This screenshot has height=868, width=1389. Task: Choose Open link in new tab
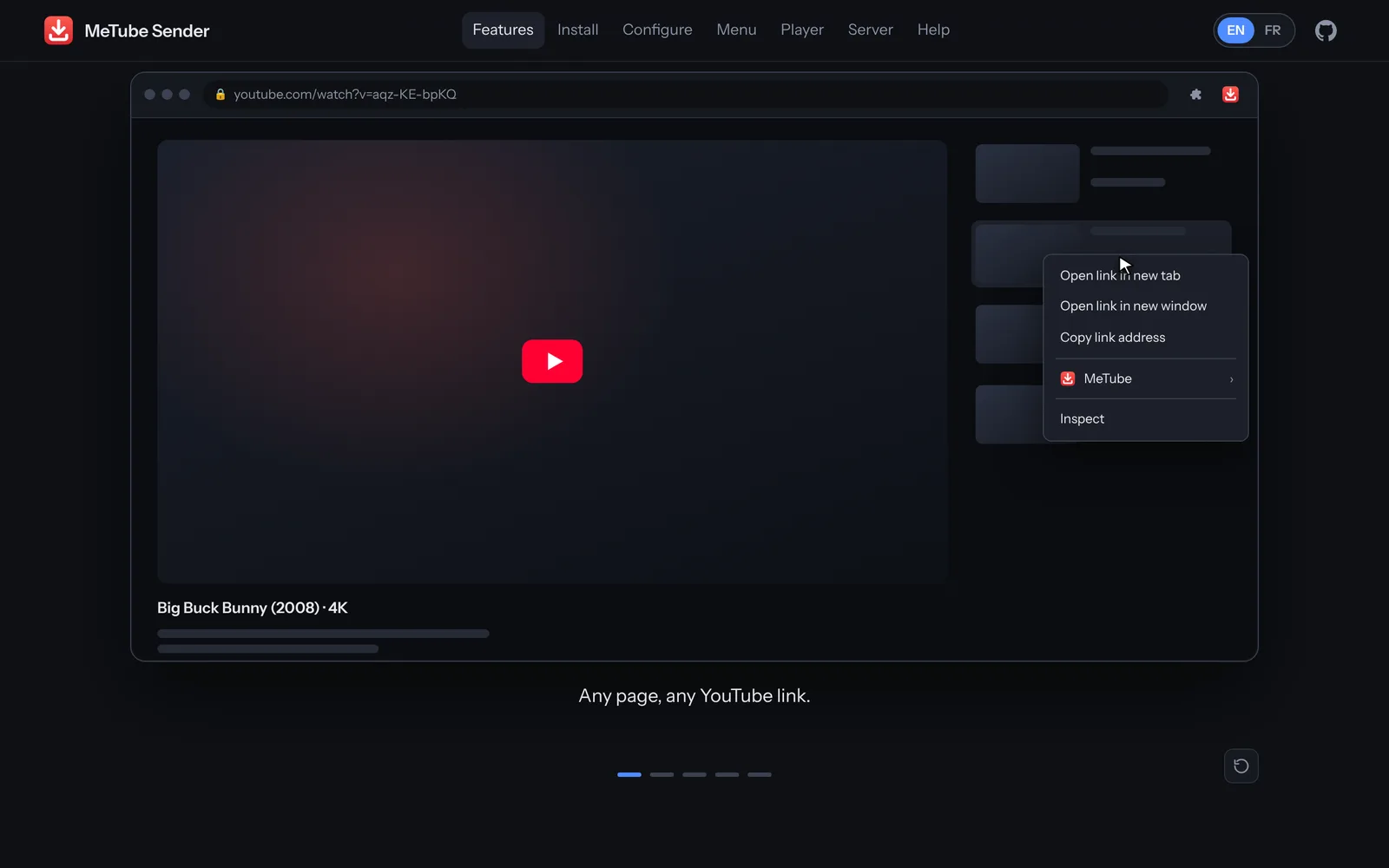coord(1145,275)
